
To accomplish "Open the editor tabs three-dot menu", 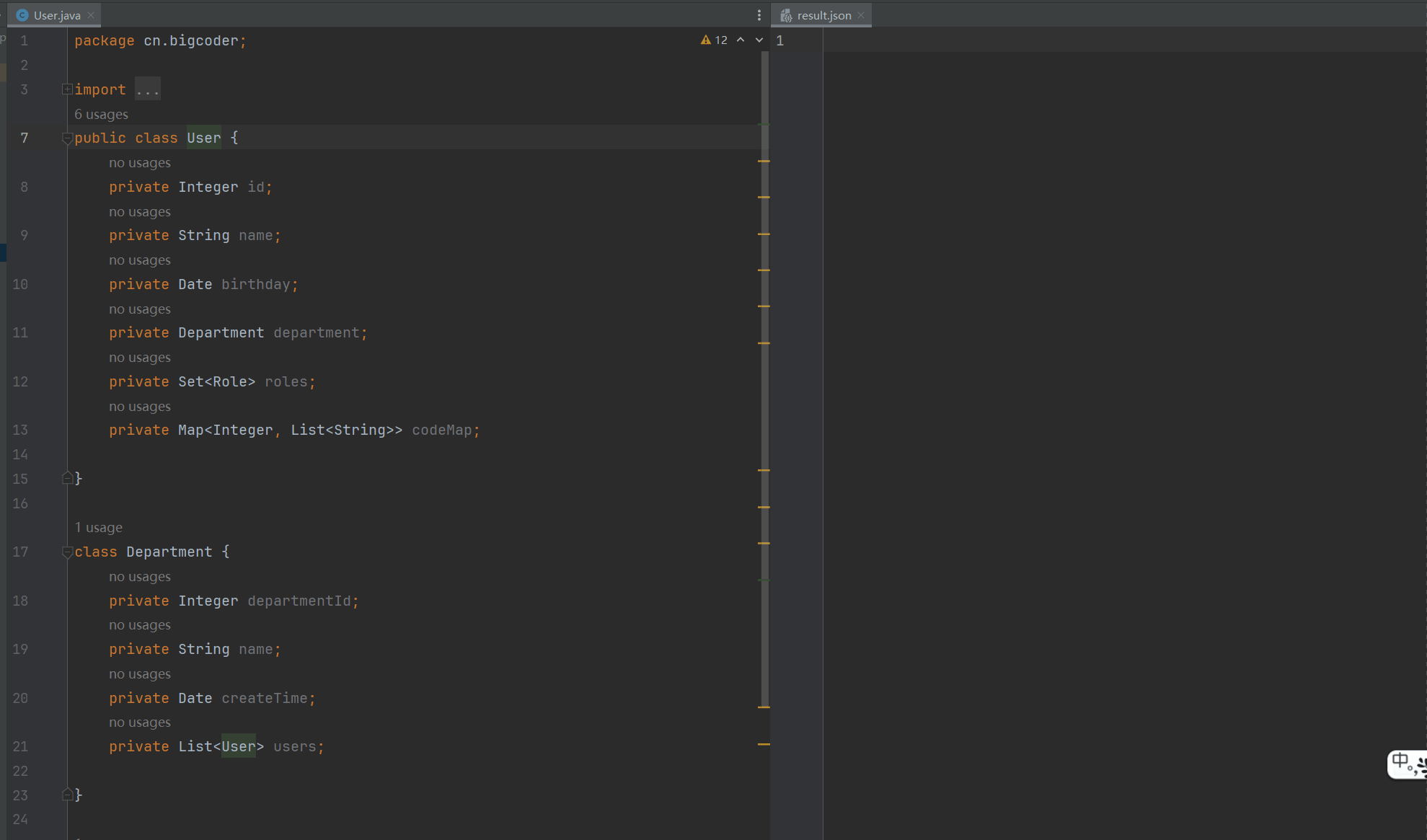I will (x=759, y=15).
